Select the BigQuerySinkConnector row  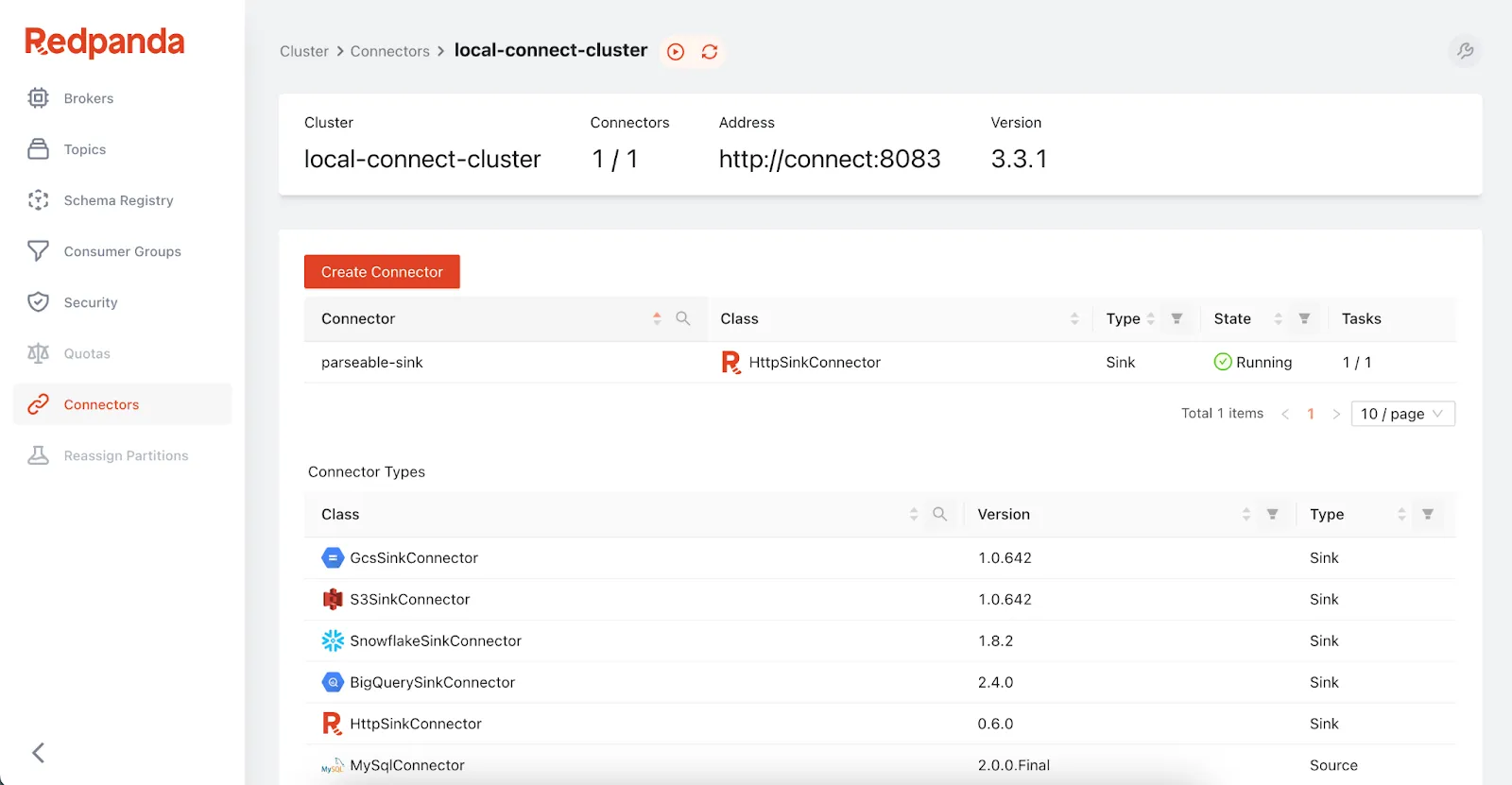(880, 683)
